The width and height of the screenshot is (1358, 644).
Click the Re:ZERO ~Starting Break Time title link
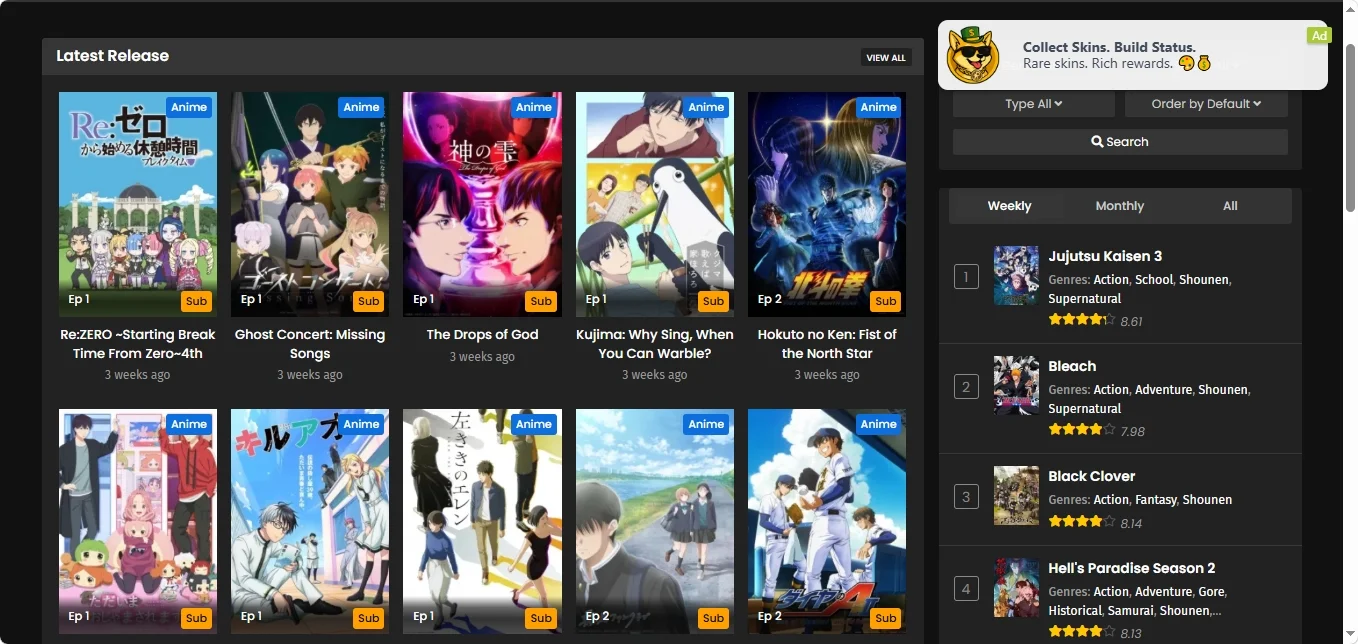click(138, 344)
